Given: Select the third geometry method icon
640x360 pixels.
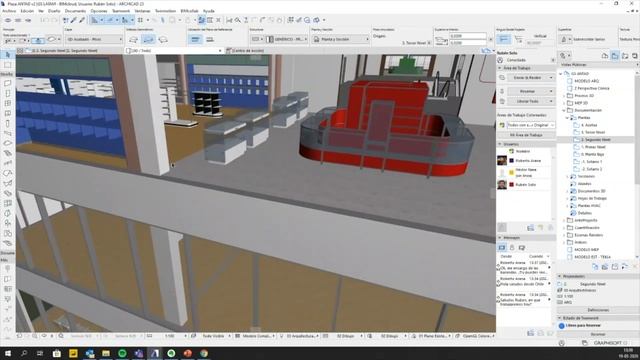Looking at the screenshot, I should (x=163, y=39).
